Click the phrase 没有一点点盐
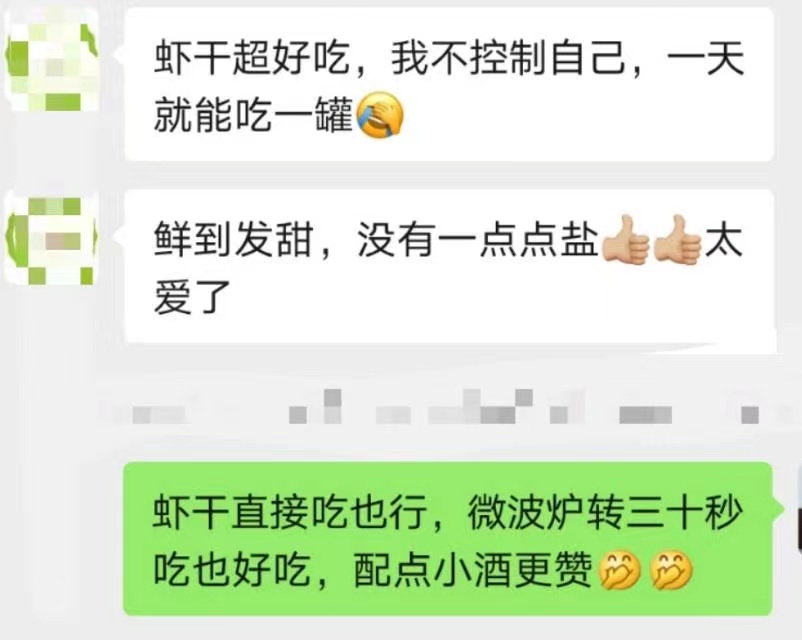 (478, 240)
